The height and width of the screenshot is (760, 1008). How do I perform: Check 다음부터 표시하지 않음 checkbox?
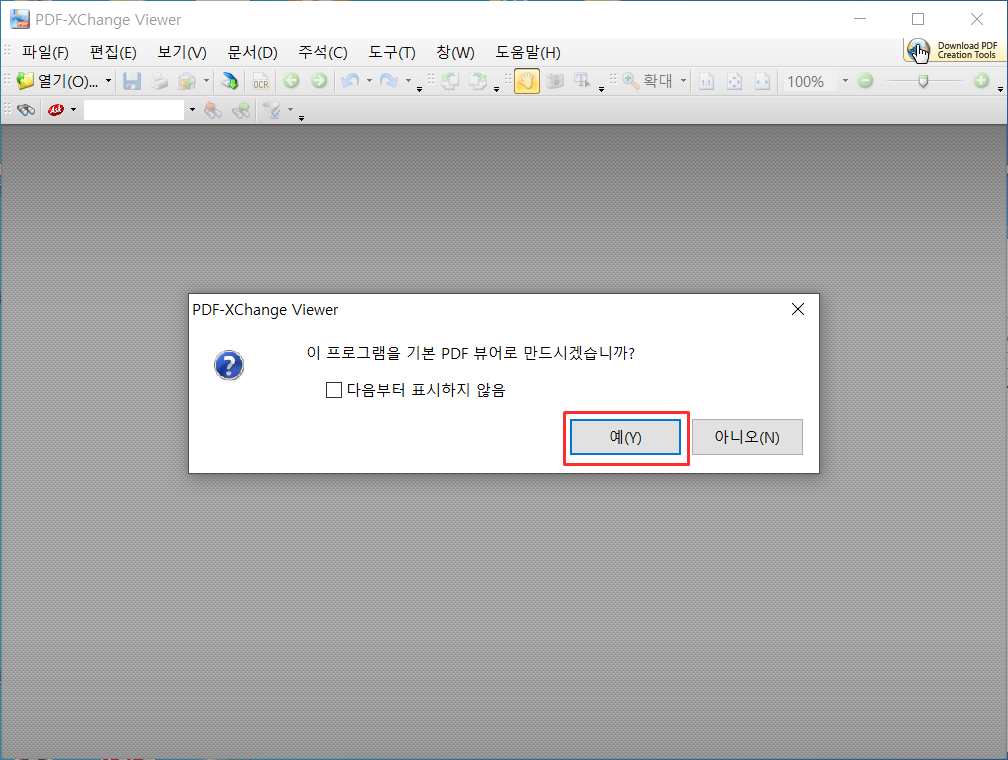(x=334, y=390)
